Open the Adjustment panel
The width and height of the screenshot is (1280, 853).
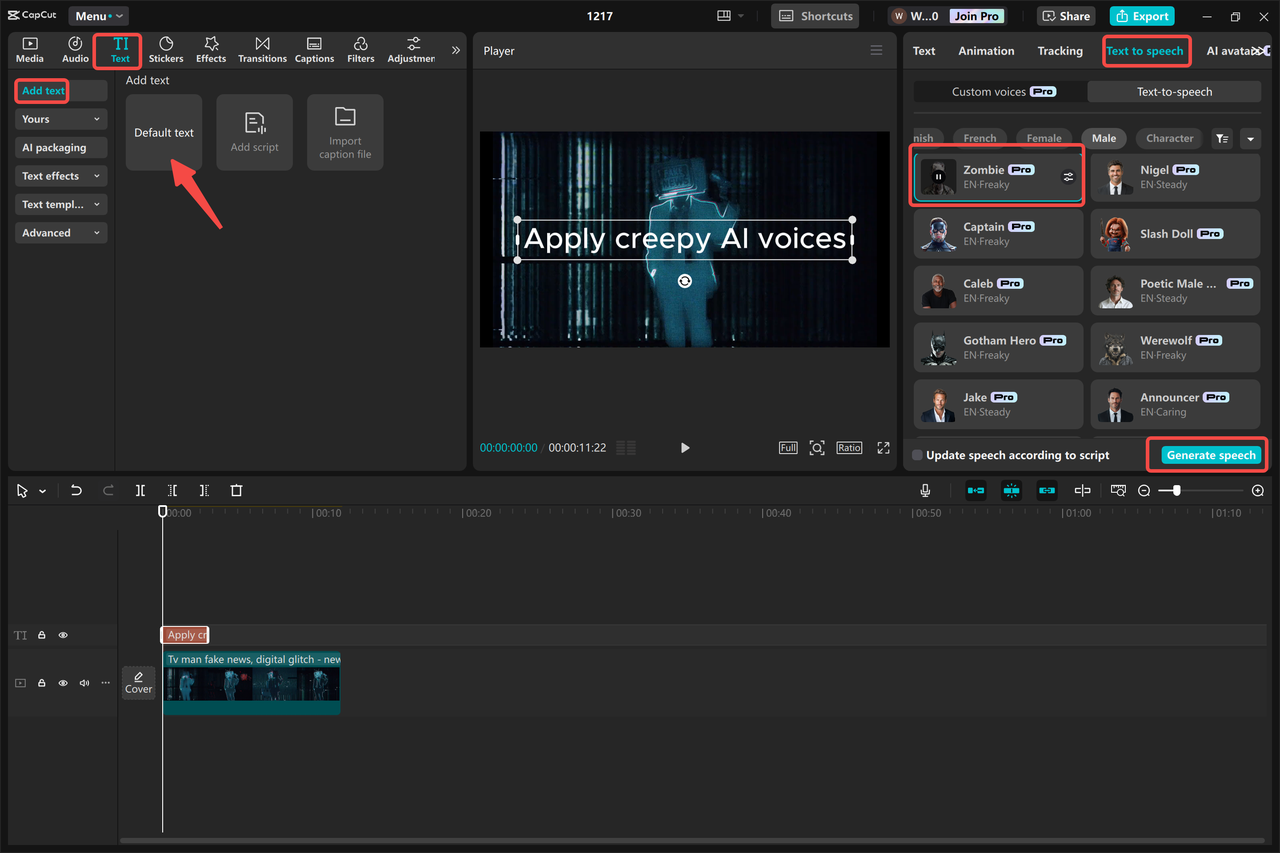pos(412,50)
